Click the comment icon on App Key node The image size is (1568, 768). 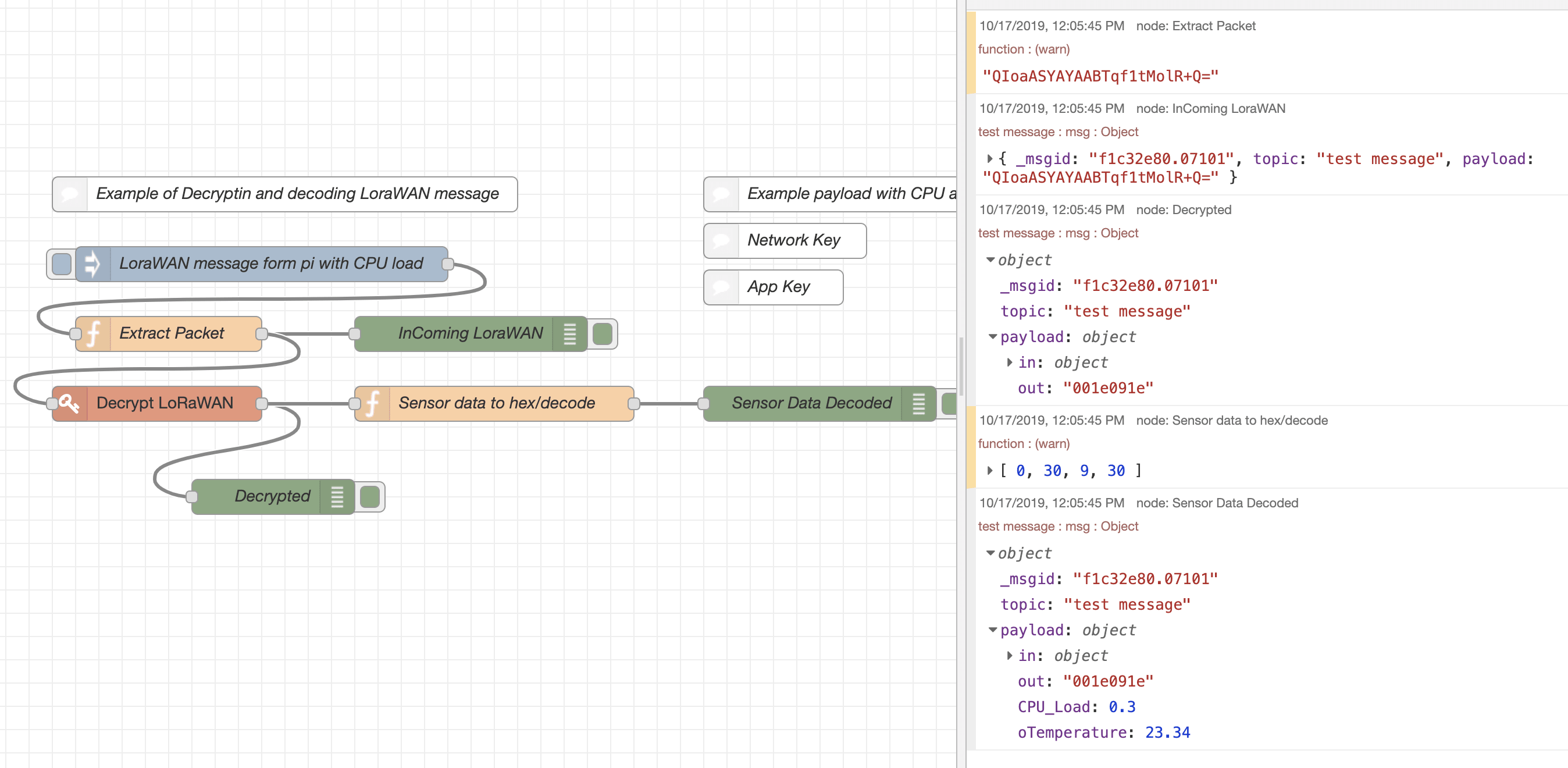pos(721,287)
